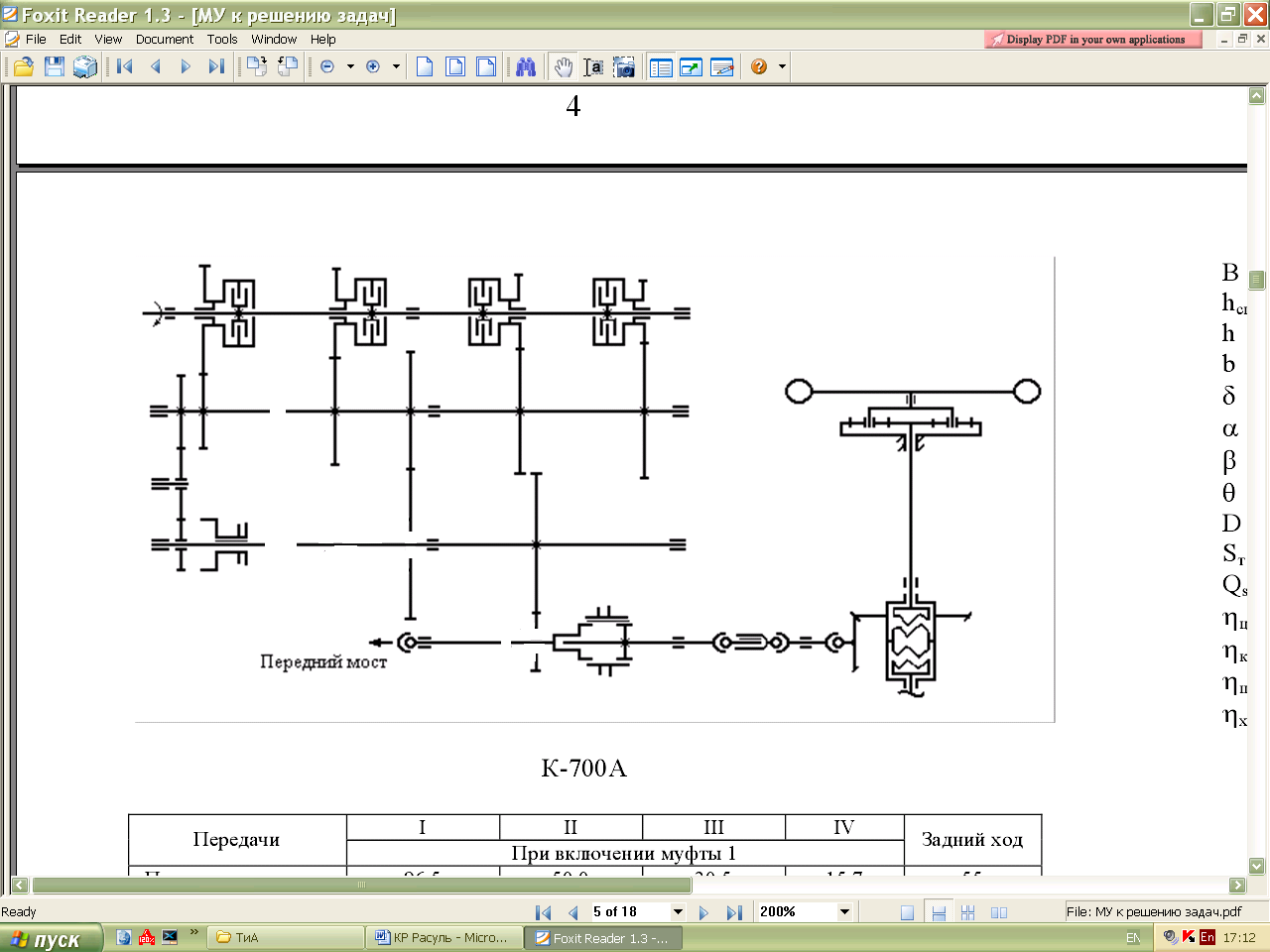Click the vertical scrollbar thumb

tap(1256, 280)
